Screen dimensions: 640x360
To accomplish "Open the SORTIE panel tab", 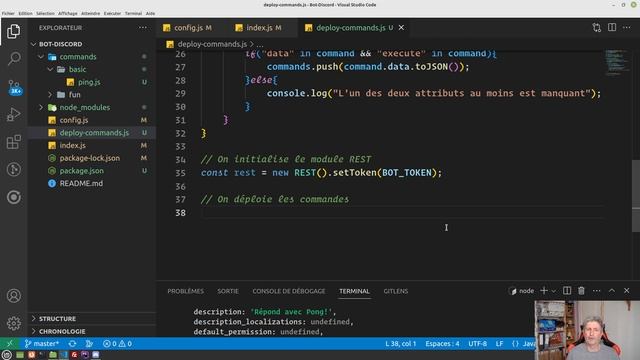I will pyautogui.click(x=228, y=291).
